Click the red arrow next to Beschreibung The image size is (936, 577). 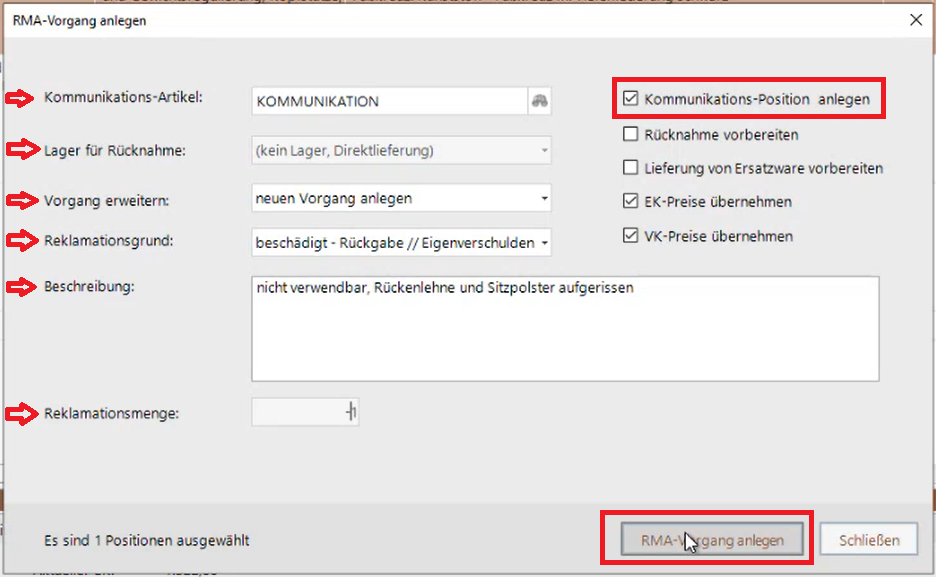[20, 288]
